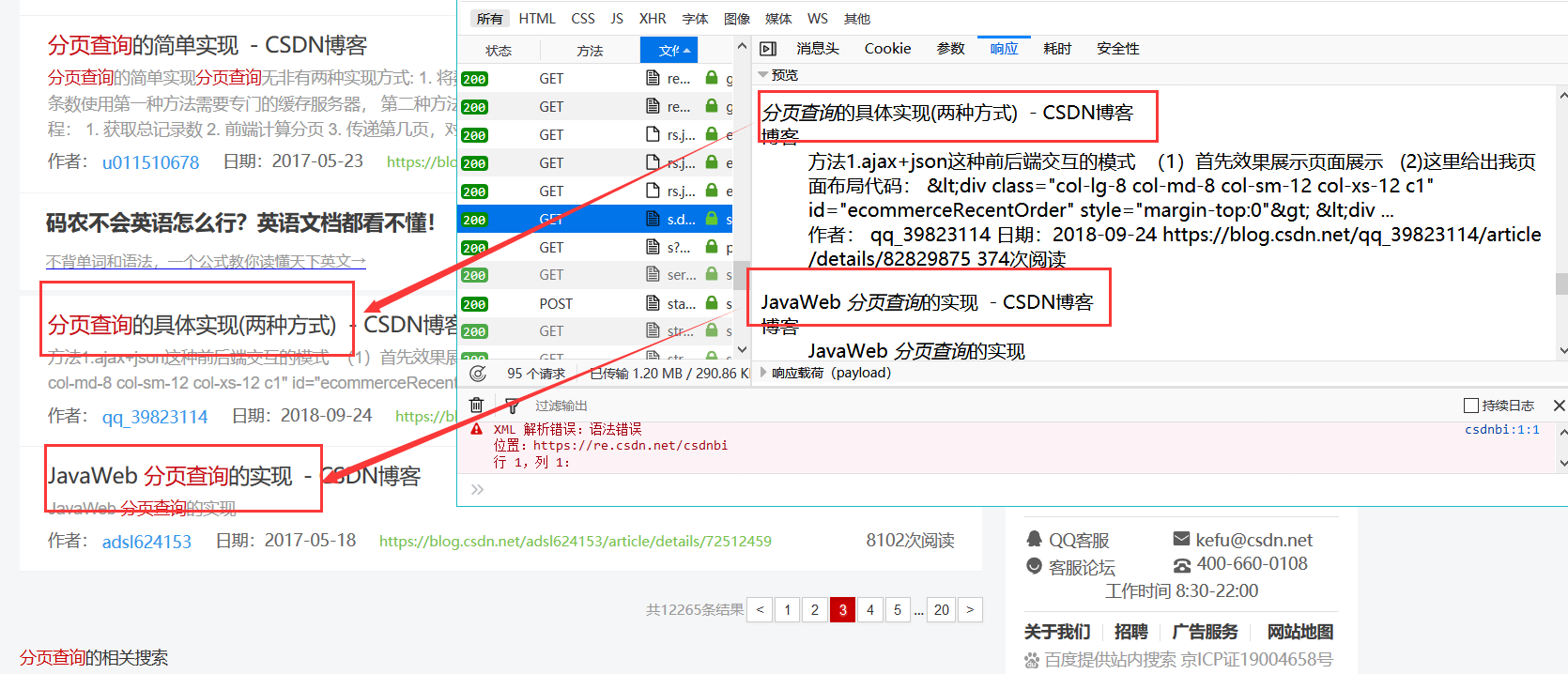Click the QQ客服 penguin icon
This screenshot has height=674, width=1568.
[1034, 539]
